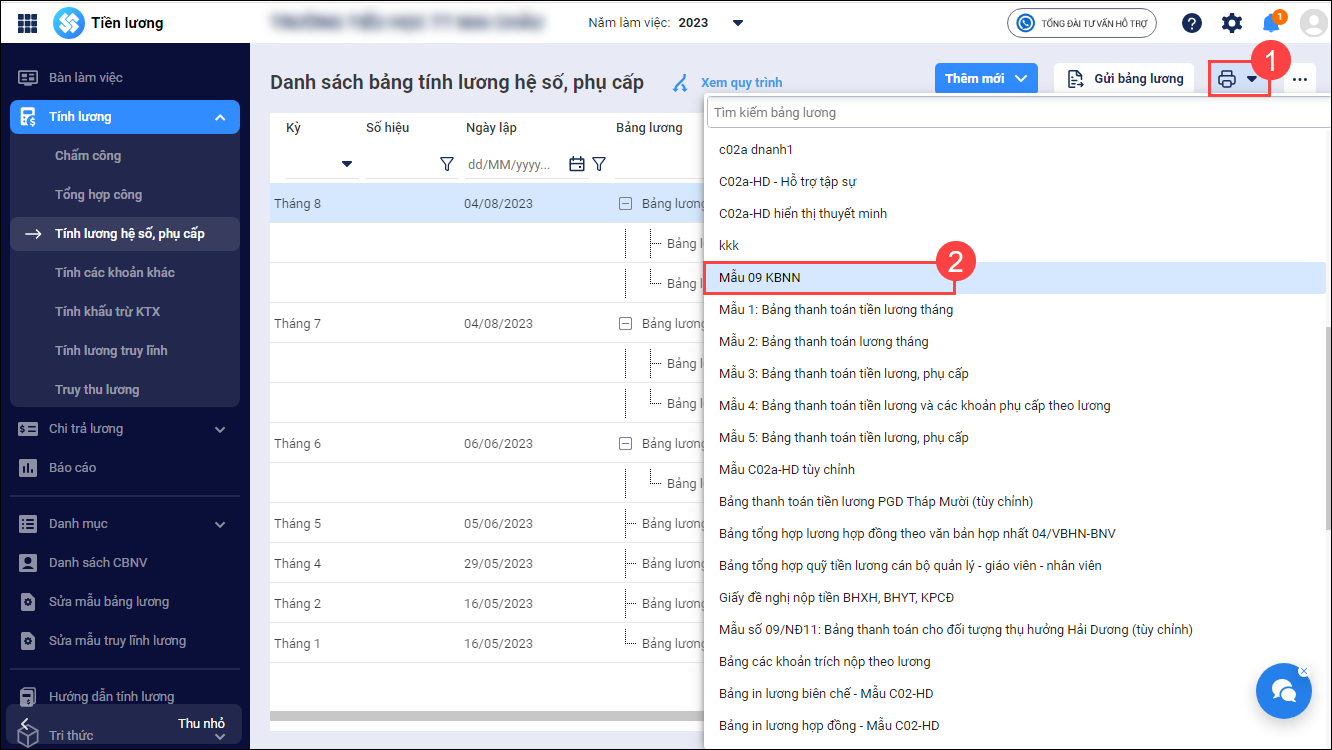The width and height of the screenshot is (1332, 750).
Task: Open Tính lương truy lĩnh in the sidebar
Action: 111,350
